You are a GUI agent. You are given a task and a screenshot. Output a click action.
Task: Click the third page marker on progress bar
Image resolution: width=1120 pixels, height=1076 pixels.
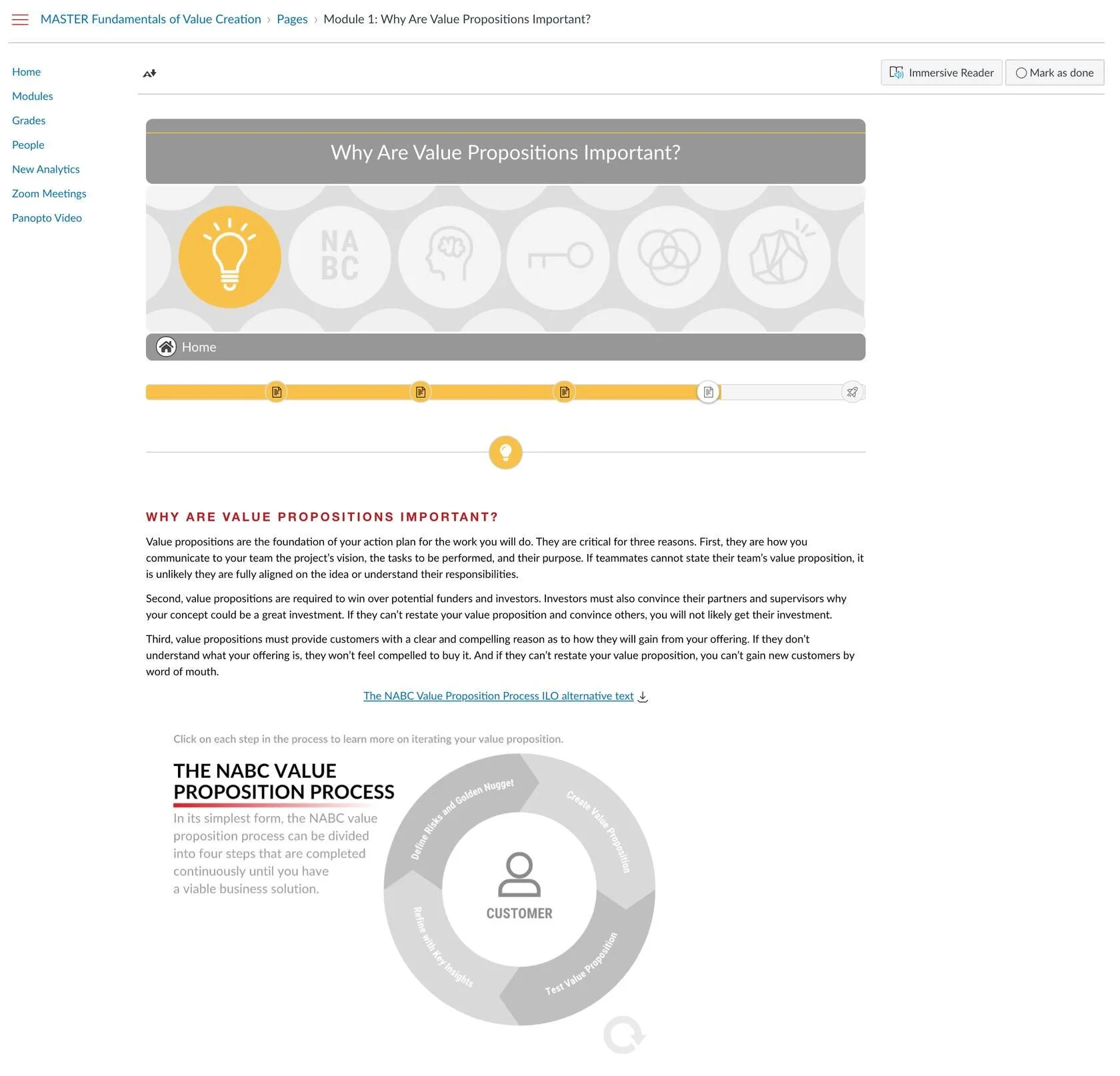(x=565, y=393)
